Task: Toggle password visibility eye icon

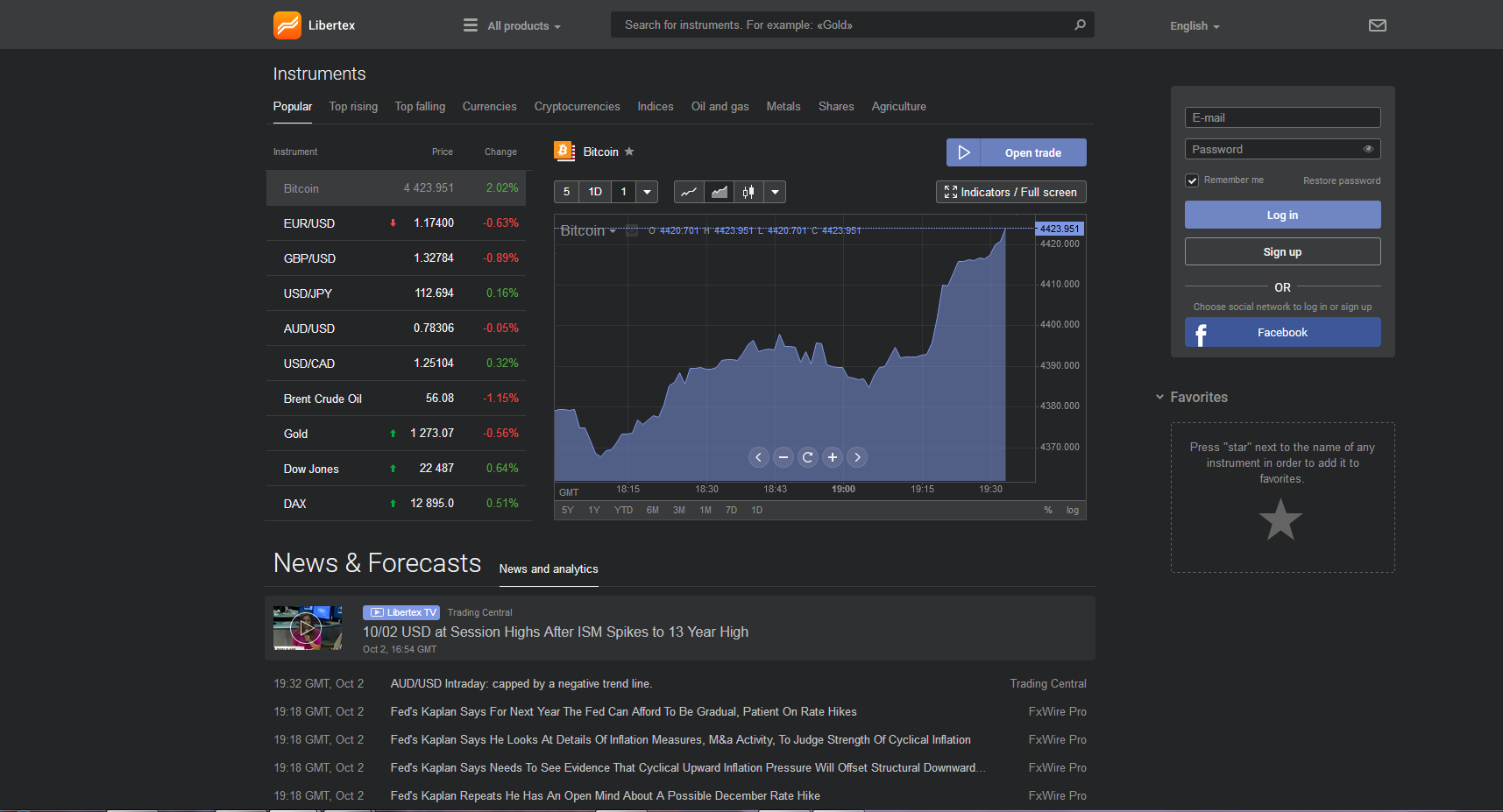Action: point(1368,149)
